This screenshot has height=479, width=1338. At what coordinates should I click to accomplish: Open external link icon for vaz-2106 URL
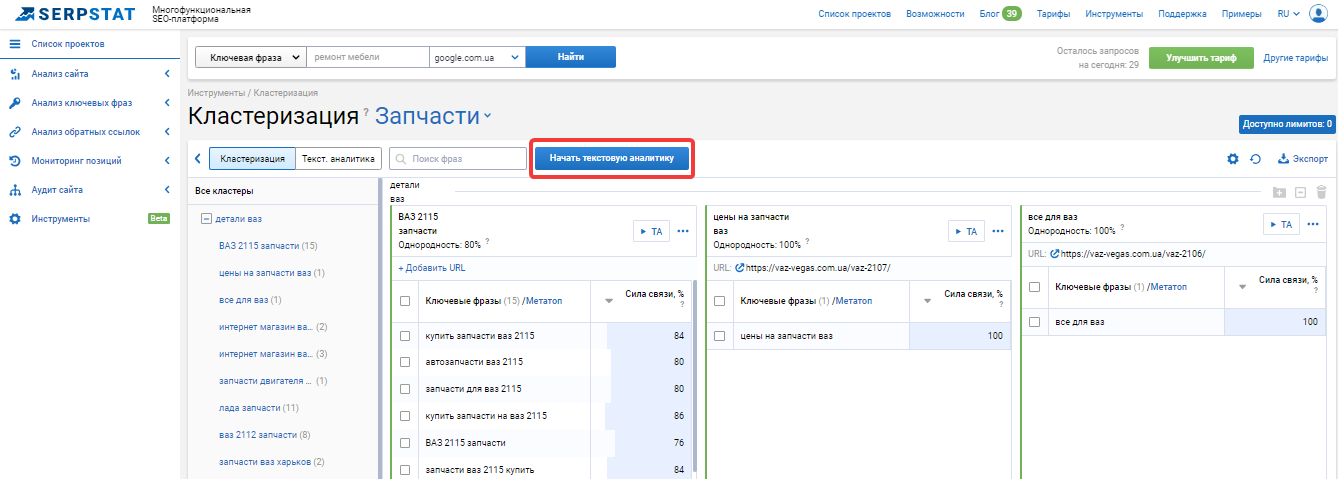pos(1055,254)
